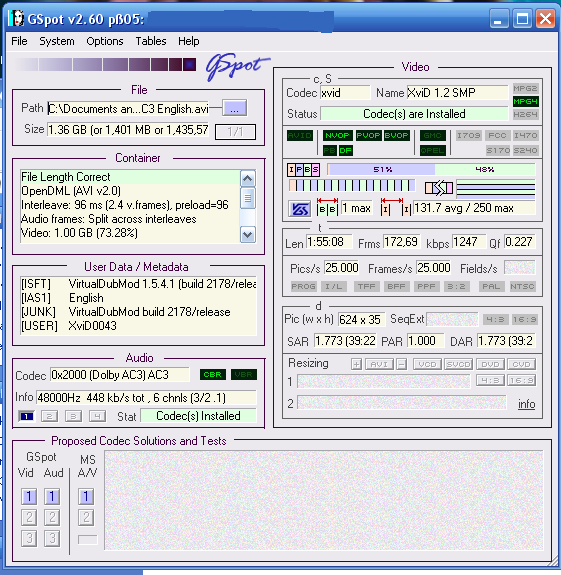Click the PVOP indicator light
Image resolution: width=561 pixels, height=575 pixels.
point(368,135)
